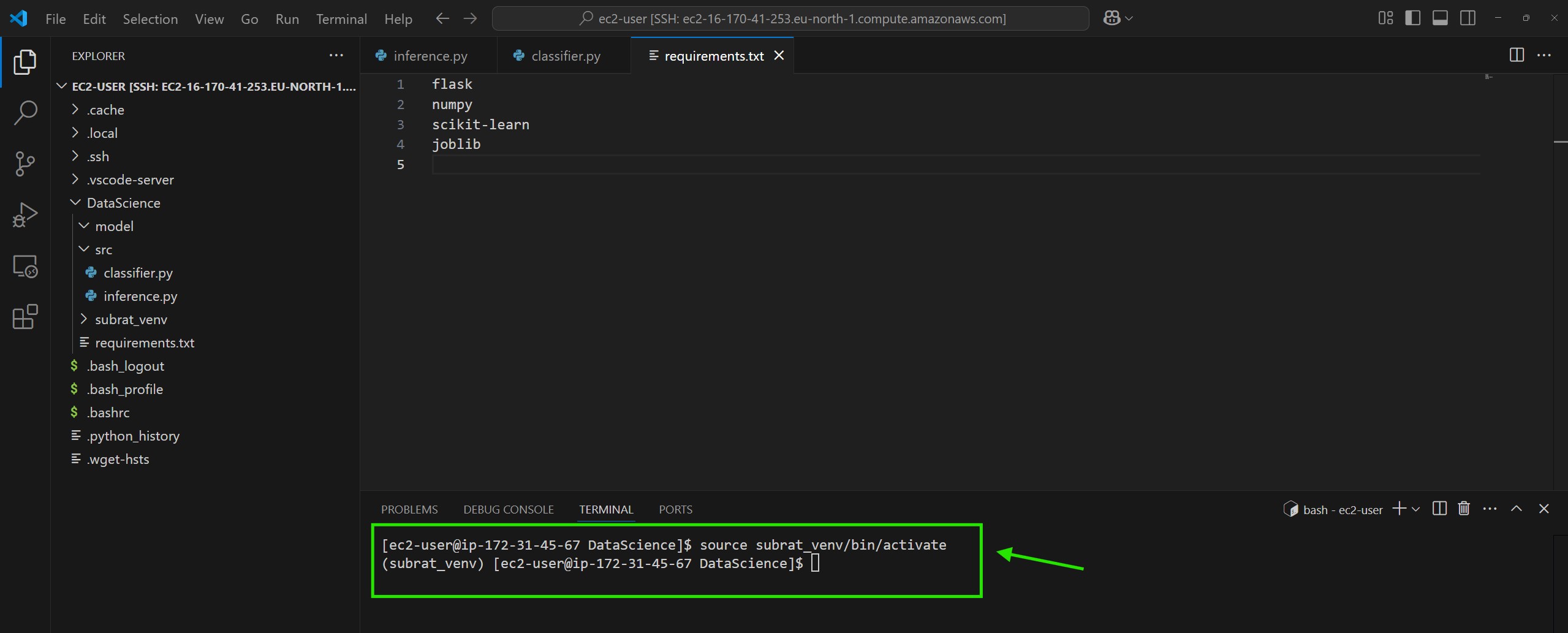Click the command center search box
The image size is (1568, 633).
[x=790, y=18]
